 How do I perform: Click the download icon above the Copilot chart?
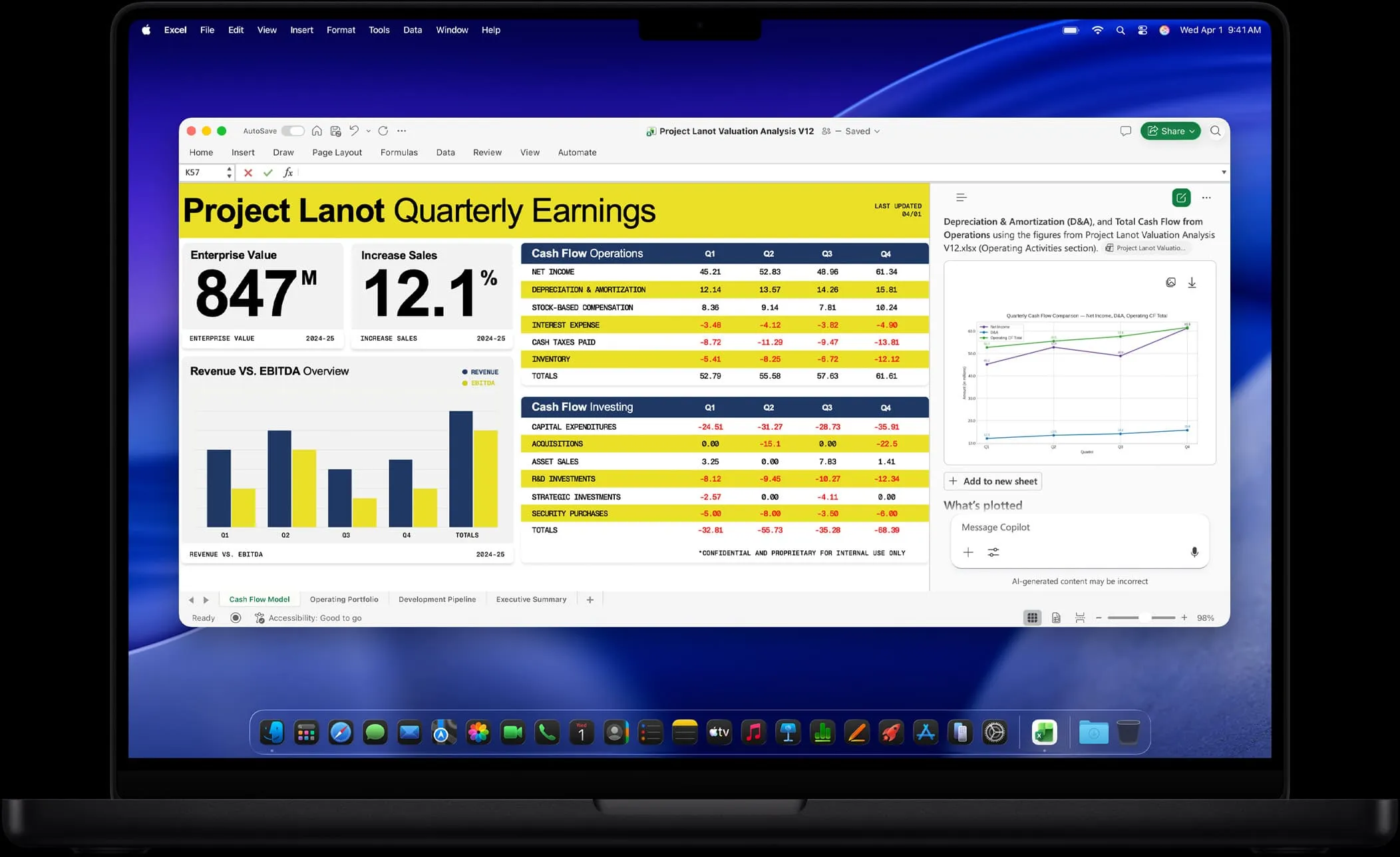[x=1192, y=282]
